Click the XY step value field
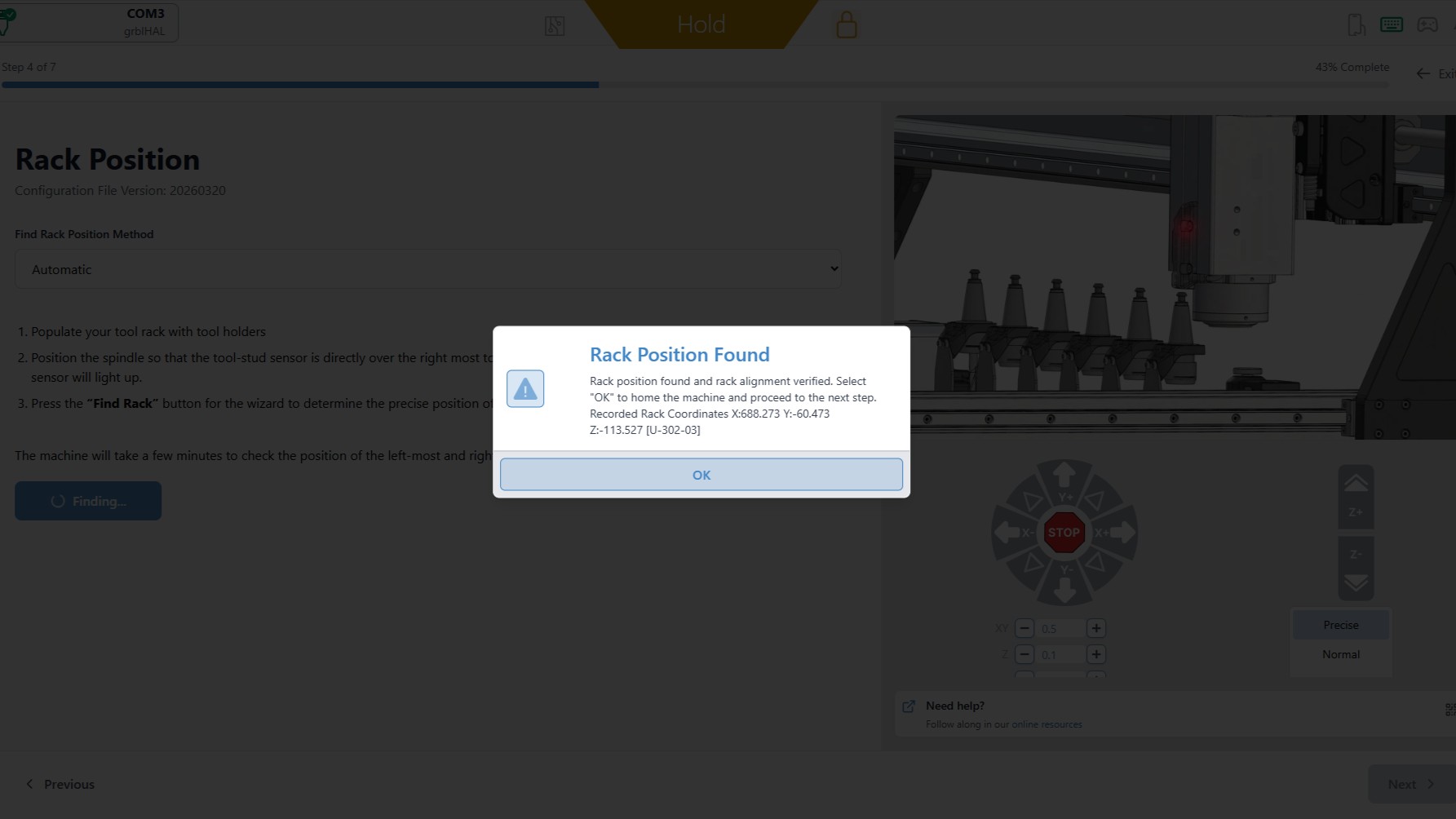Image resolution: width=1456 pixels, height=819 pixels. tap(1060, 628)
